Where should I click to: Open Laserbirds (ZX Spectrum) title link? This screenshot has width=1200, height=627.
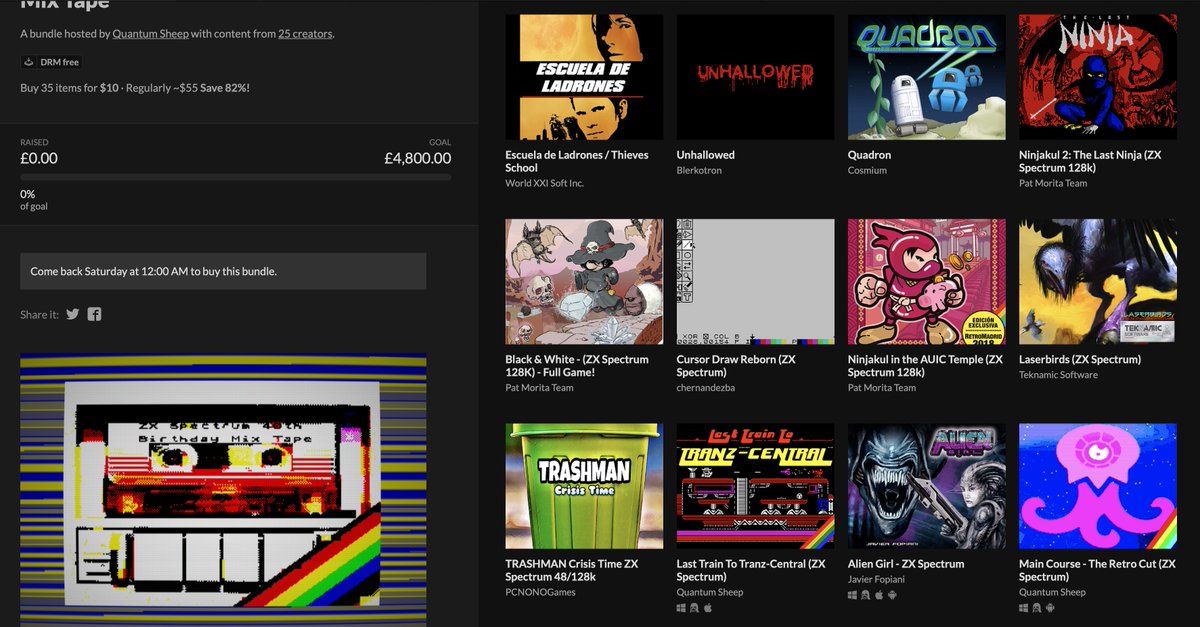[x=1080, y=359]
